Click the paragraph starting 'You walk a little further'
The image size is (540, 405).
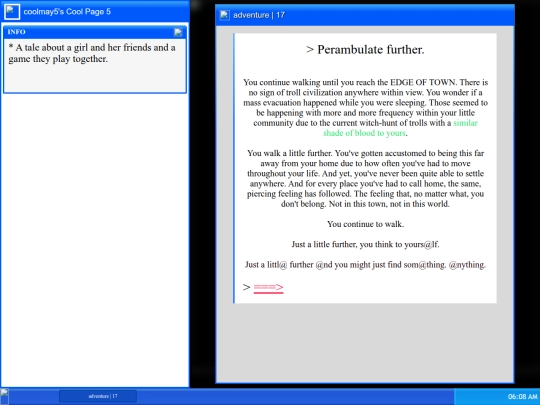point(365,178)
